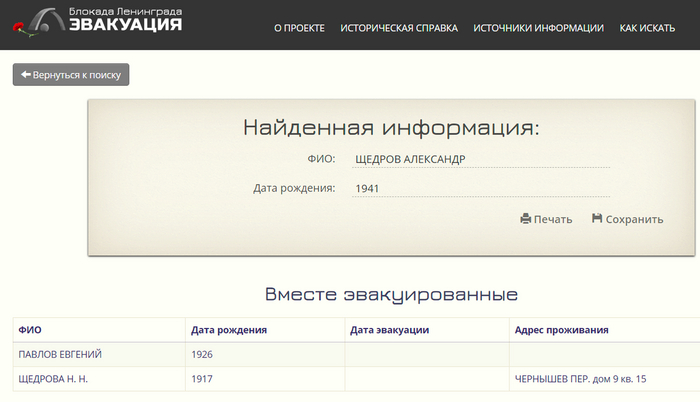Select birth year 1917 cell
700x402 pixels.
(202, 379)
